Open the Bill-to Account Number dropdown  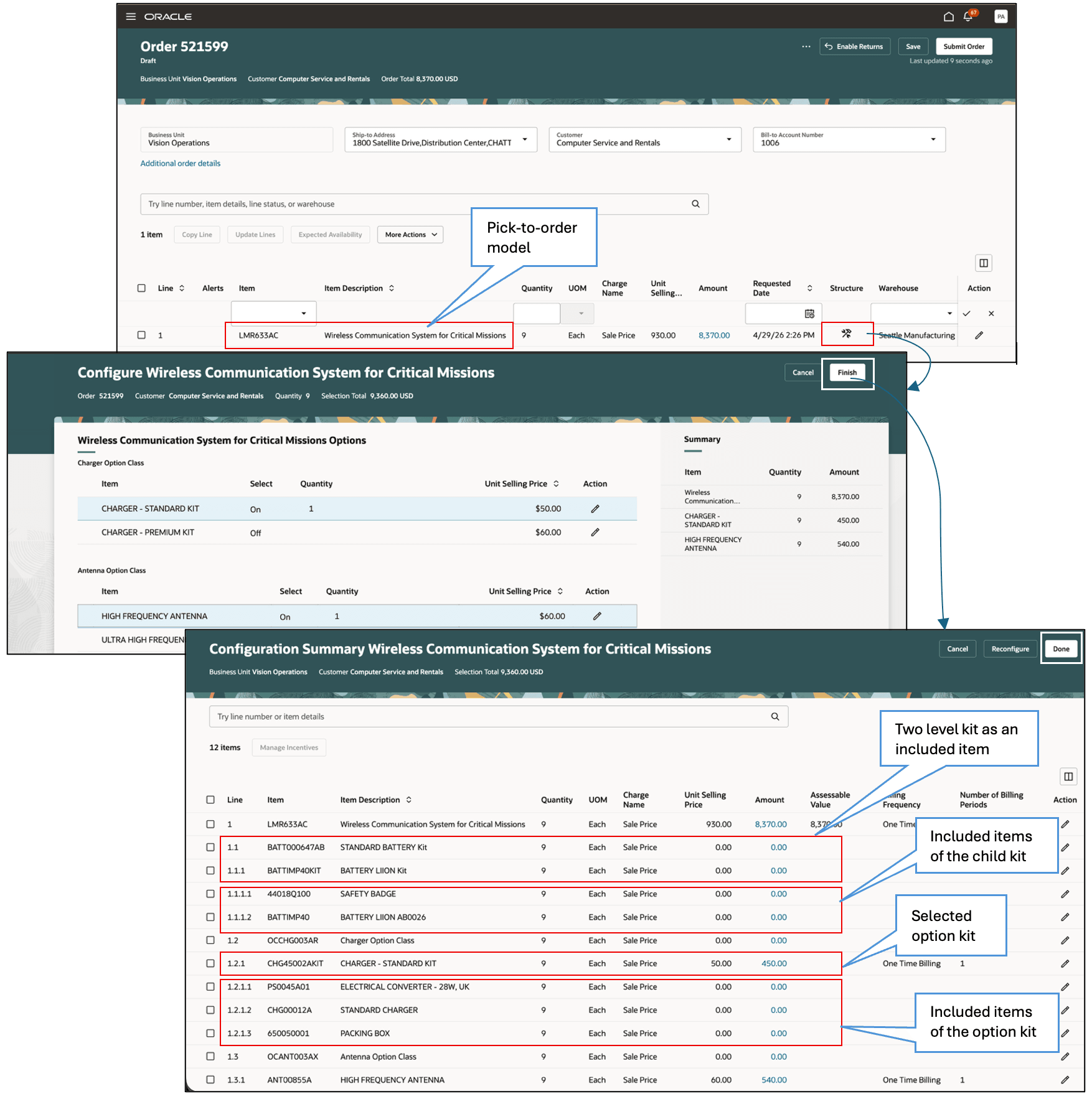pyautogui.click(x=933, y=139)
